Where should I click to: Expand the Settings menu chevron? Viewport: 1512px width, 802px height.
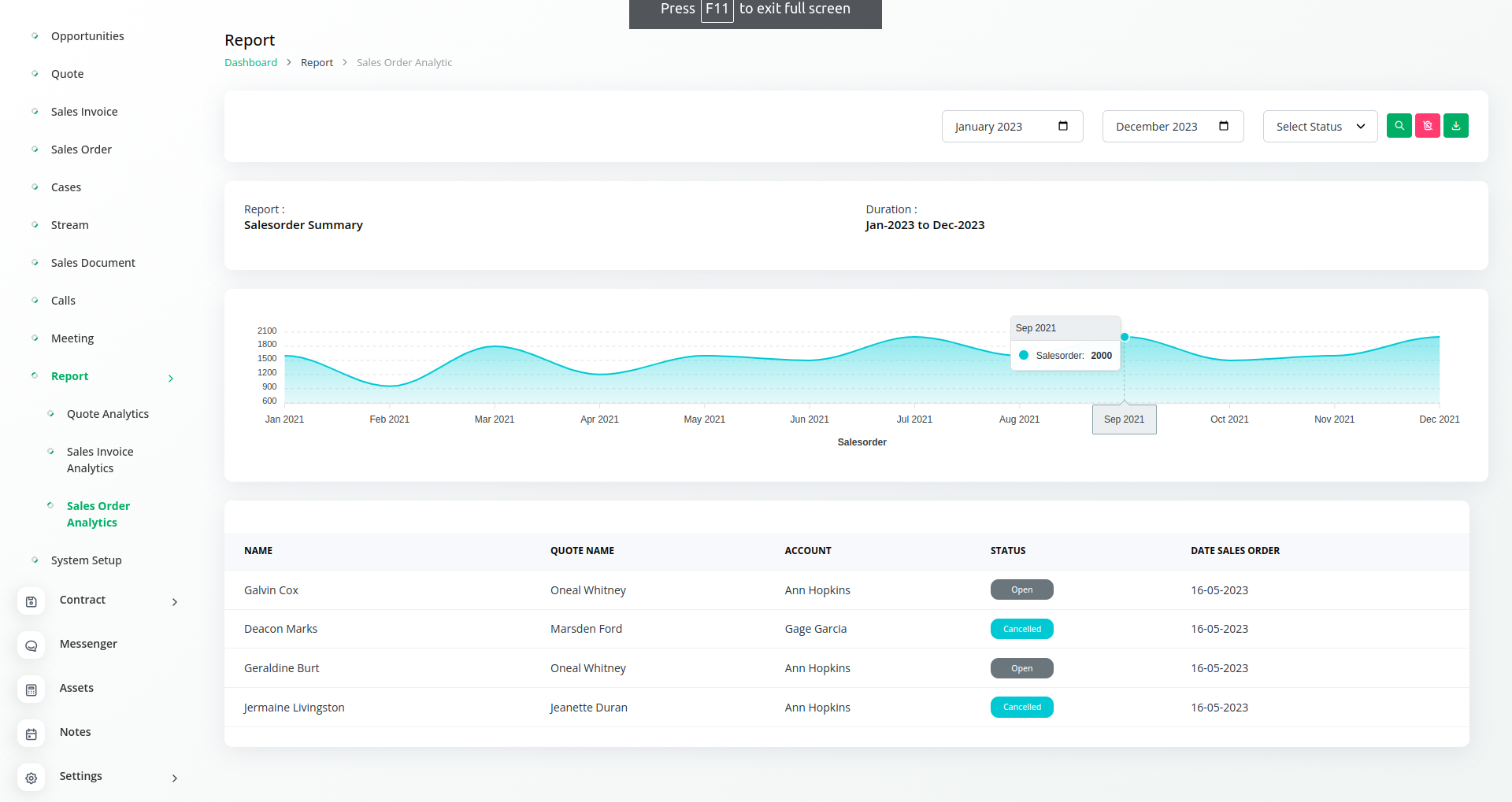[175, 778]
